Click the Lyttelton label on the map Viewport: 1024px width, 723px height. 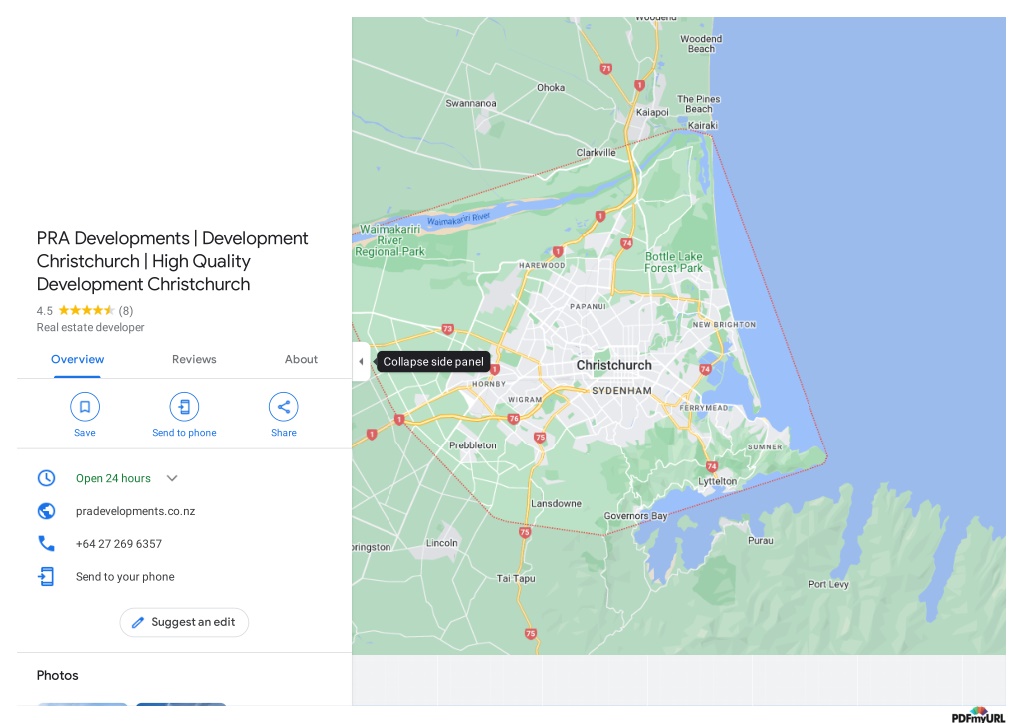tap(718, 481)
